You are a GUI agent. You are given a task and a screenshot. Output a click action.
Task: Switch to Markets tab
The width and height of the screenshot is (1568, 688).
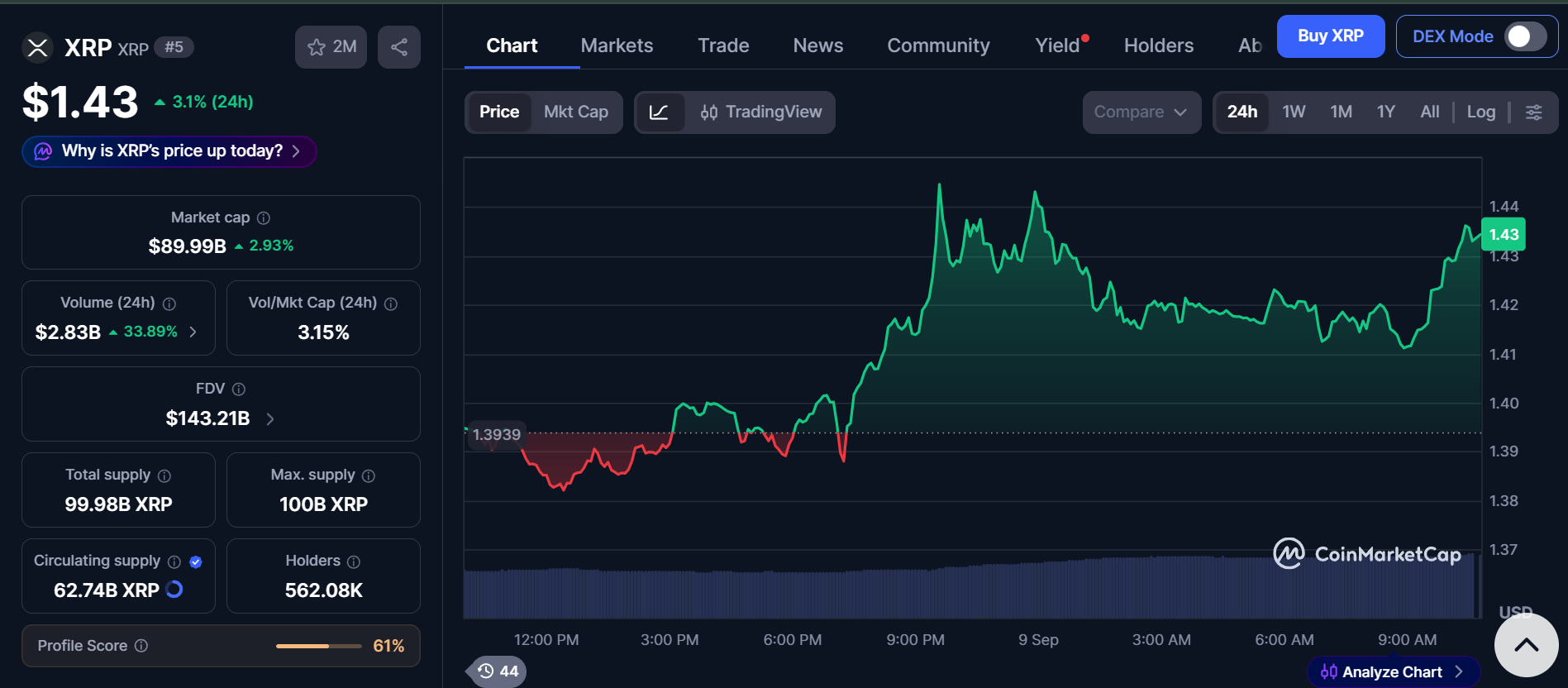tap(617, 45)
